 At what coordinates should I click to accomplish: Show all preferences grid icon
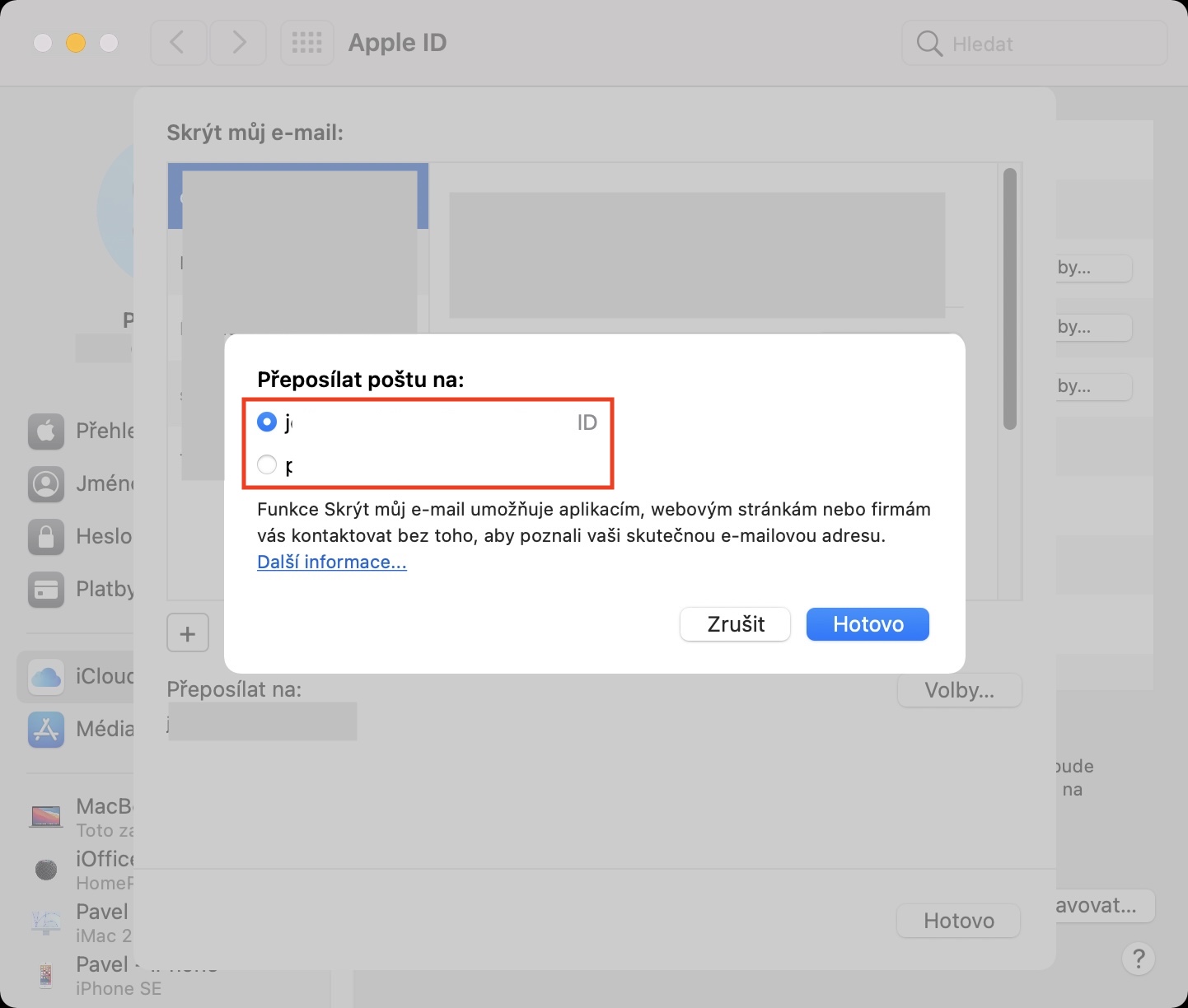pyautogui.click(x=306, y=43)
